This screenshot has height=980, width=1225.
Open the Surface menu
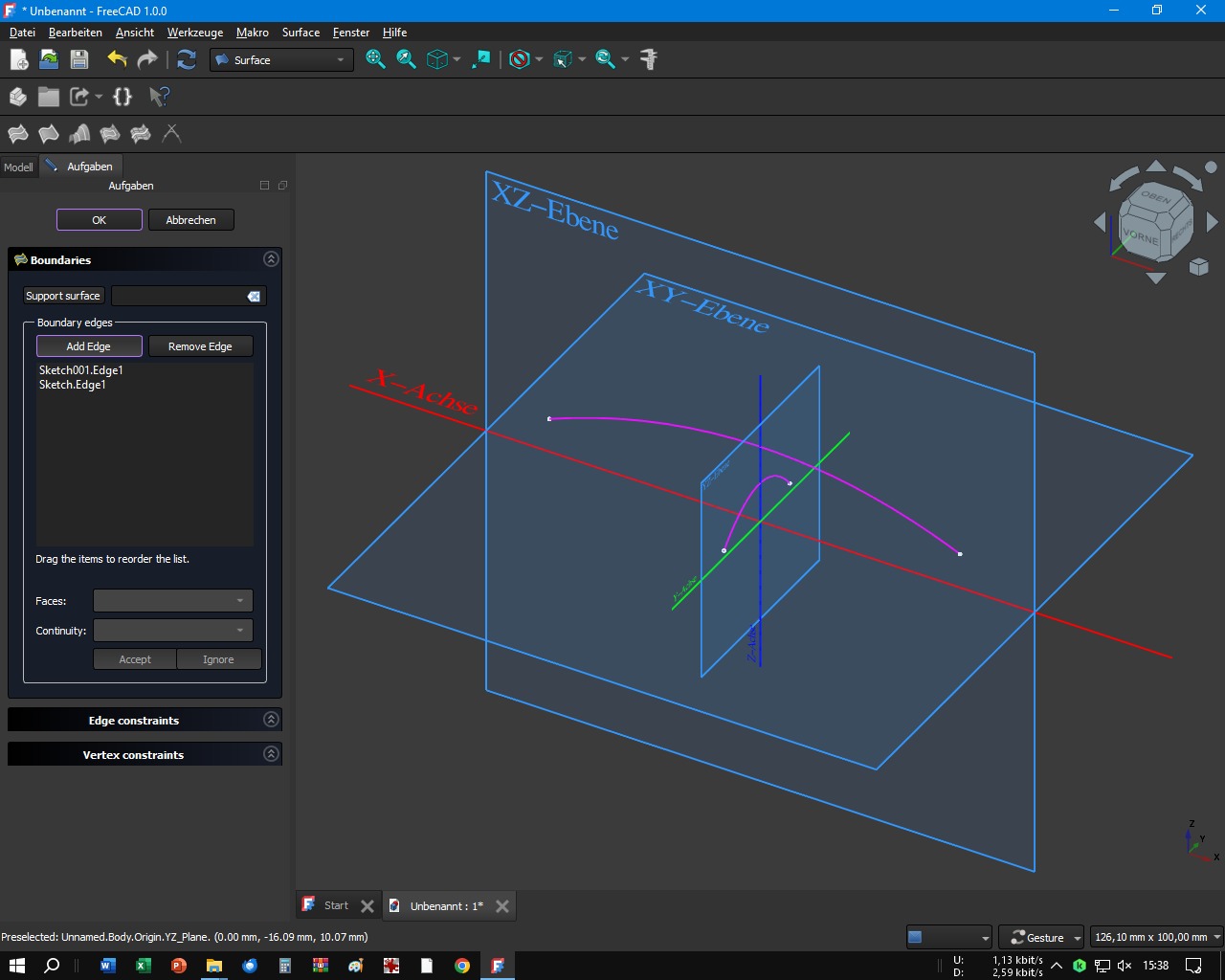click(301, 33)
